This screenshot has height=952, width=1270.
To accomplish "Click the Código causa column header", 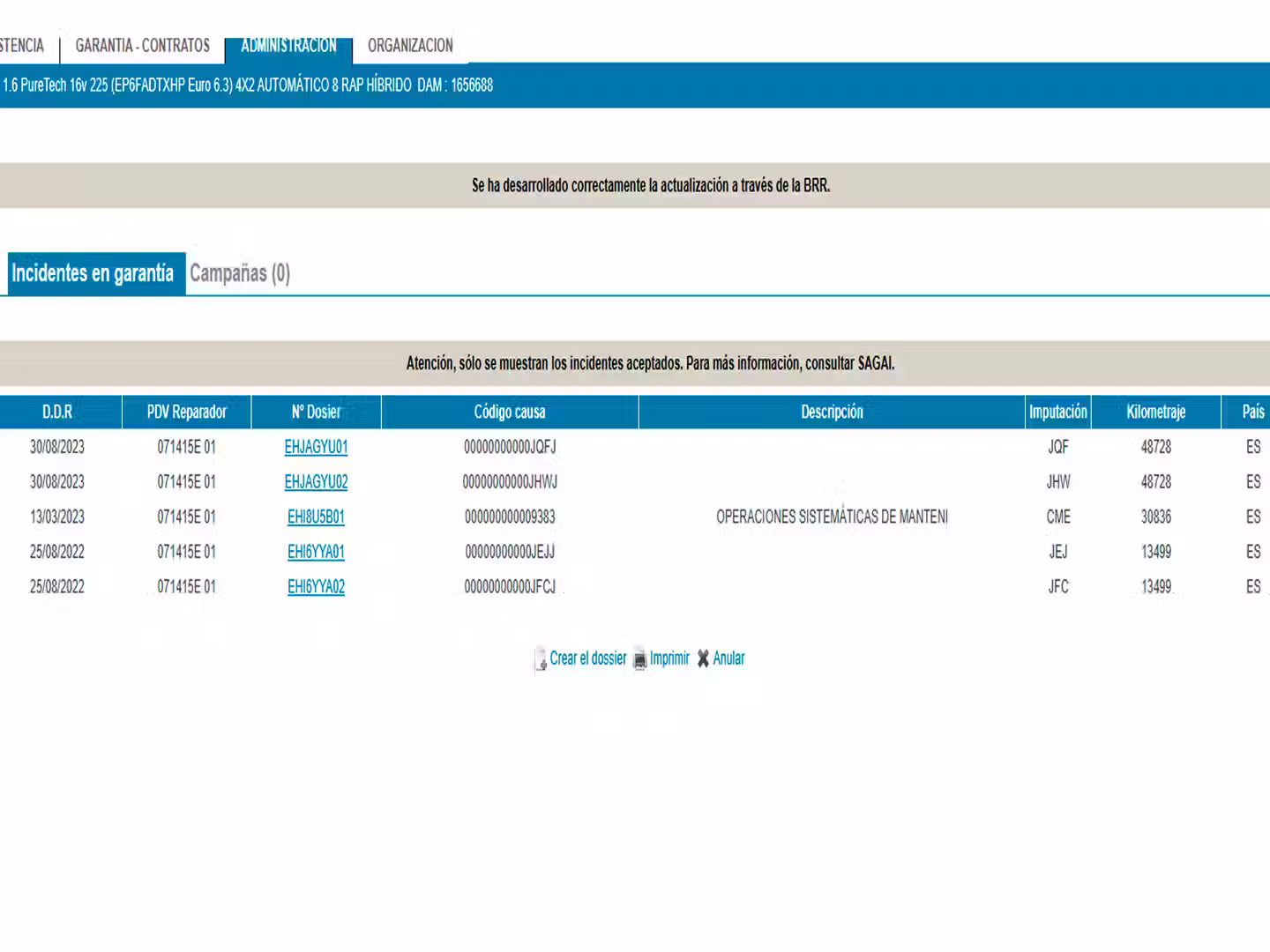I will coord(510,412).
